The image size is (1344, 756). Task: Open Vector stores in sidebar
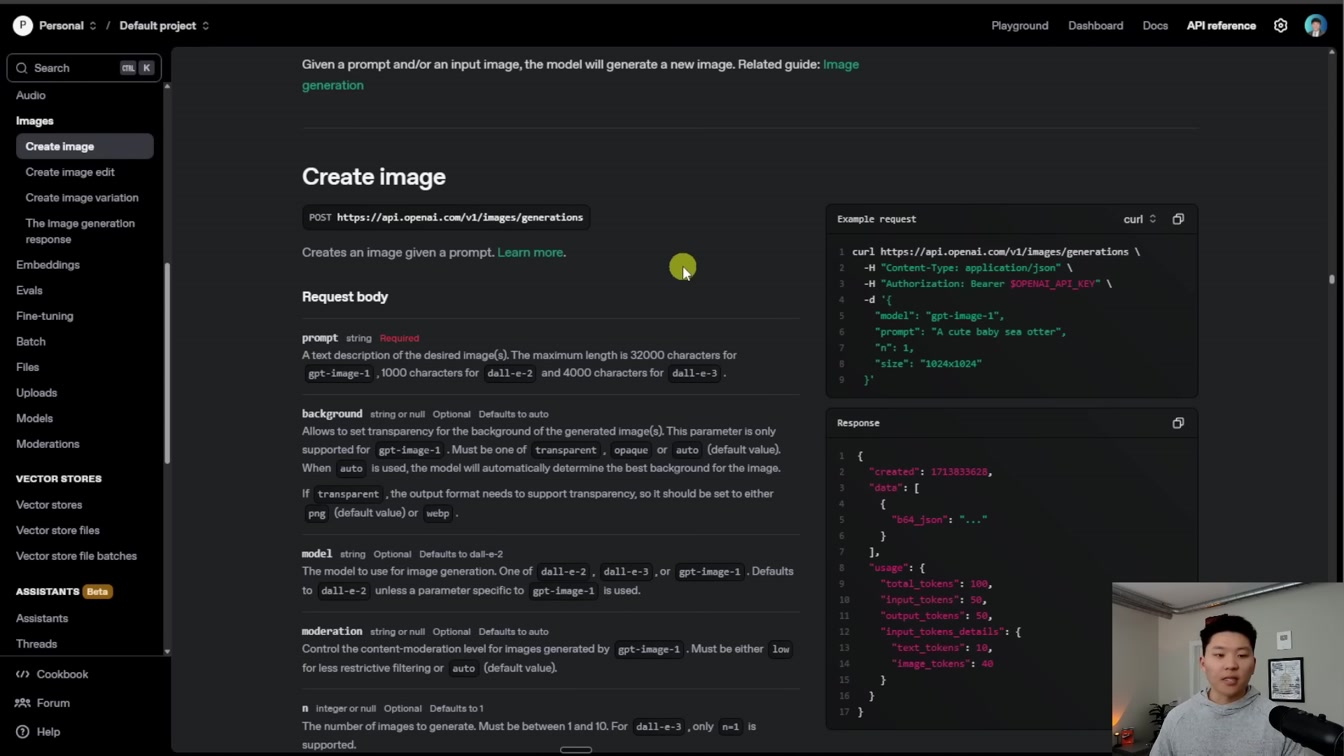pos(49,505)
